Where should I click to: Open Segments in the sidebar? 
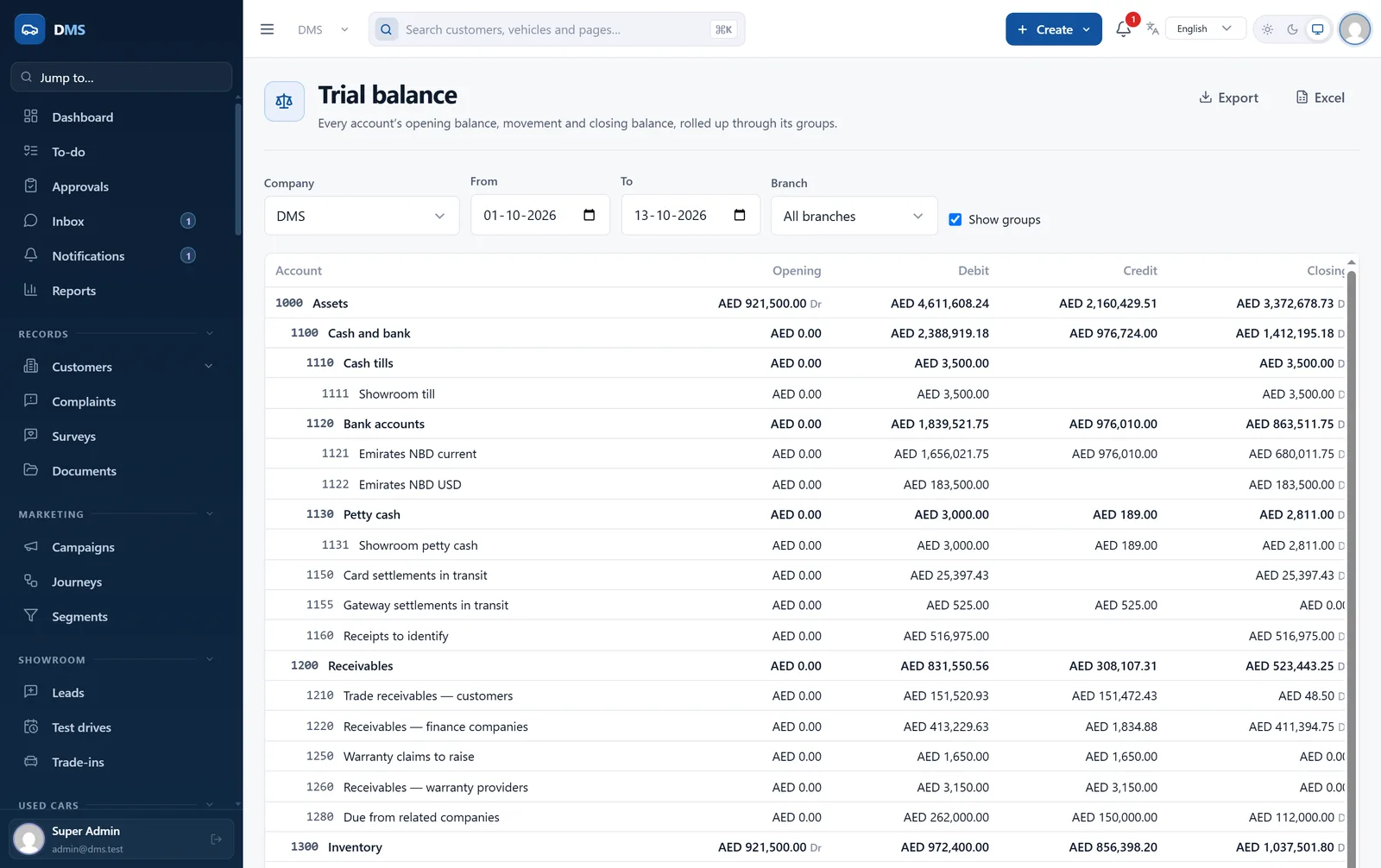point(121,616)
